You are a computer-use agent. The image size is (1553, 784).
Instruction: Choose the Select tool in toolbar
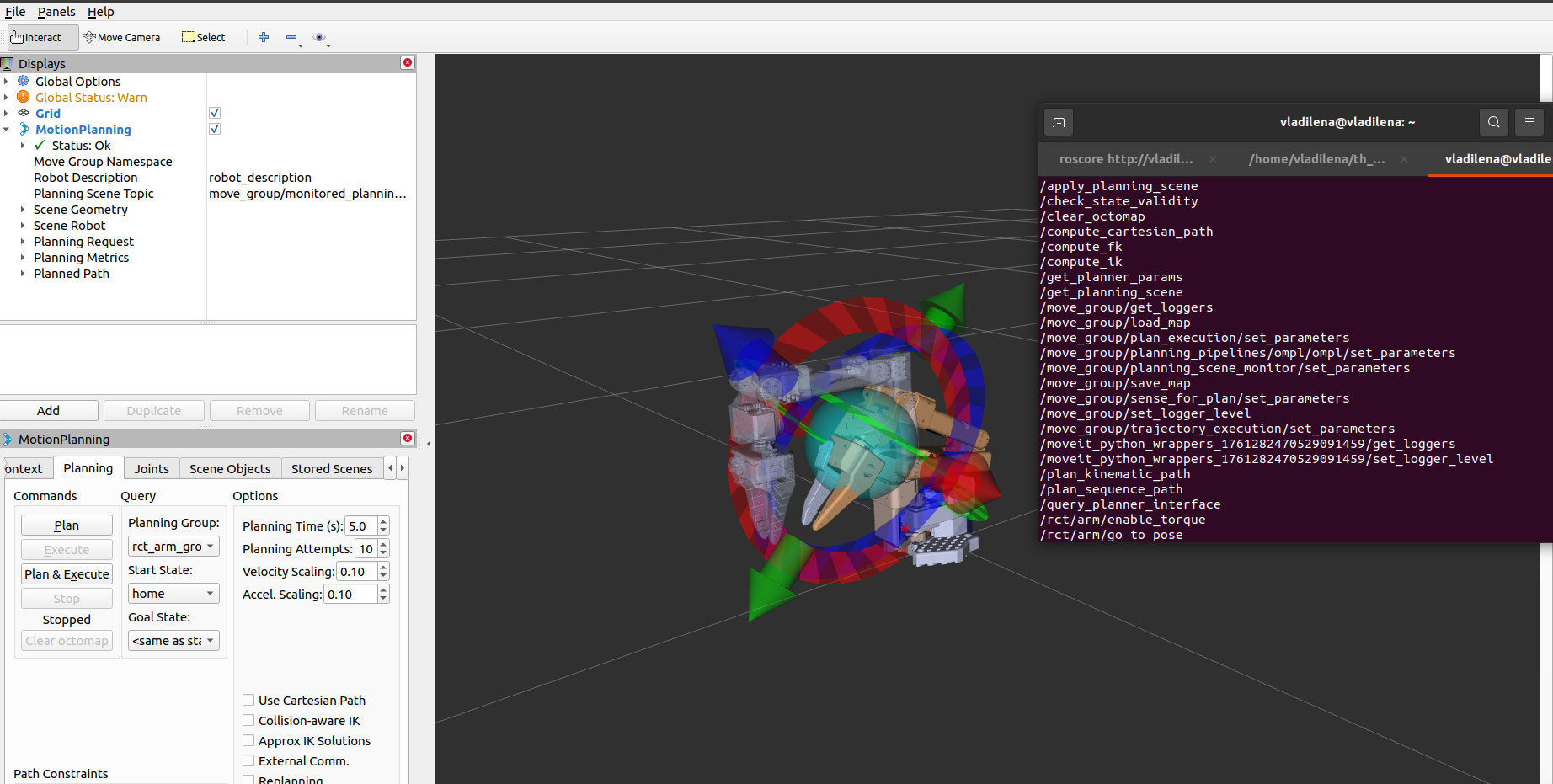coord(204,37)
